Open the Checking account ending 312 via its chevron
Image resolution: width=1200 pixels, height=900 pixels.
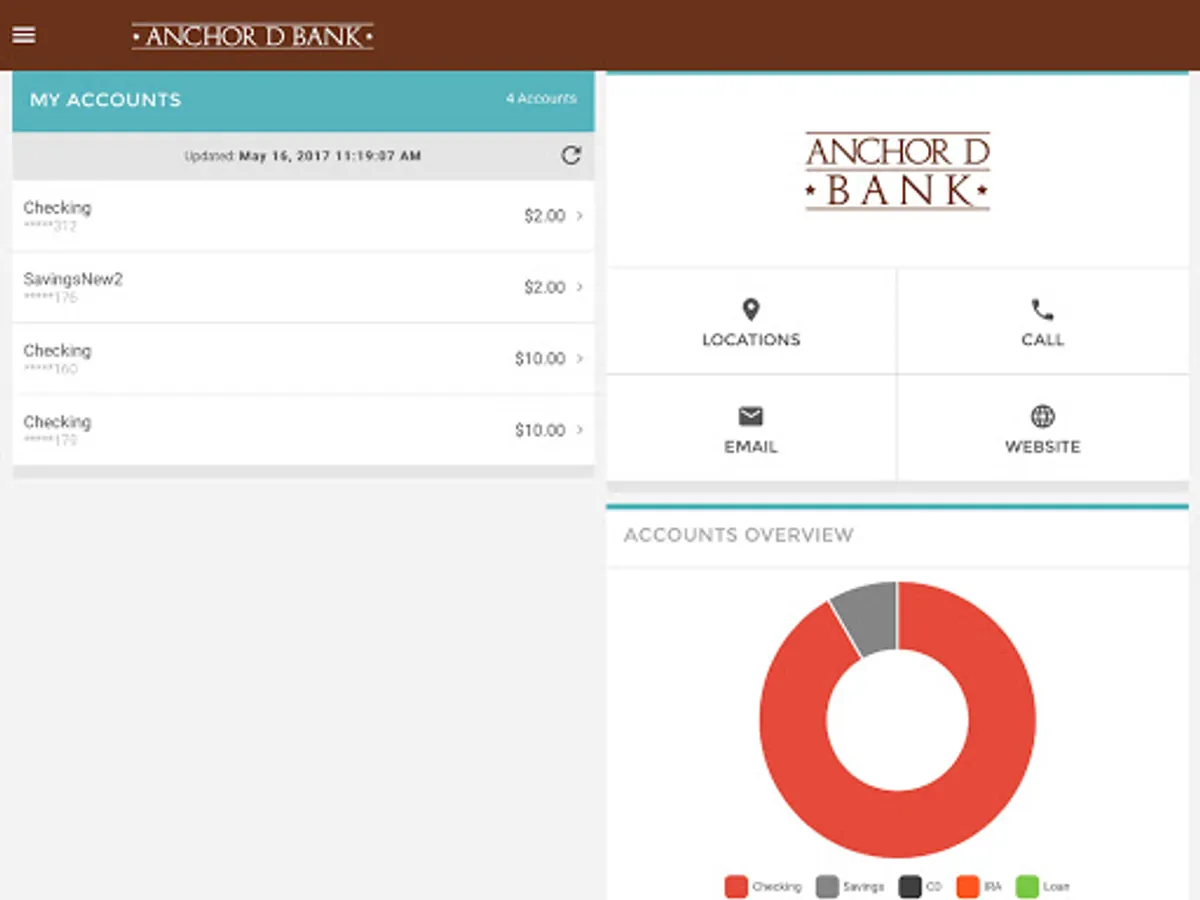point(580,216)
